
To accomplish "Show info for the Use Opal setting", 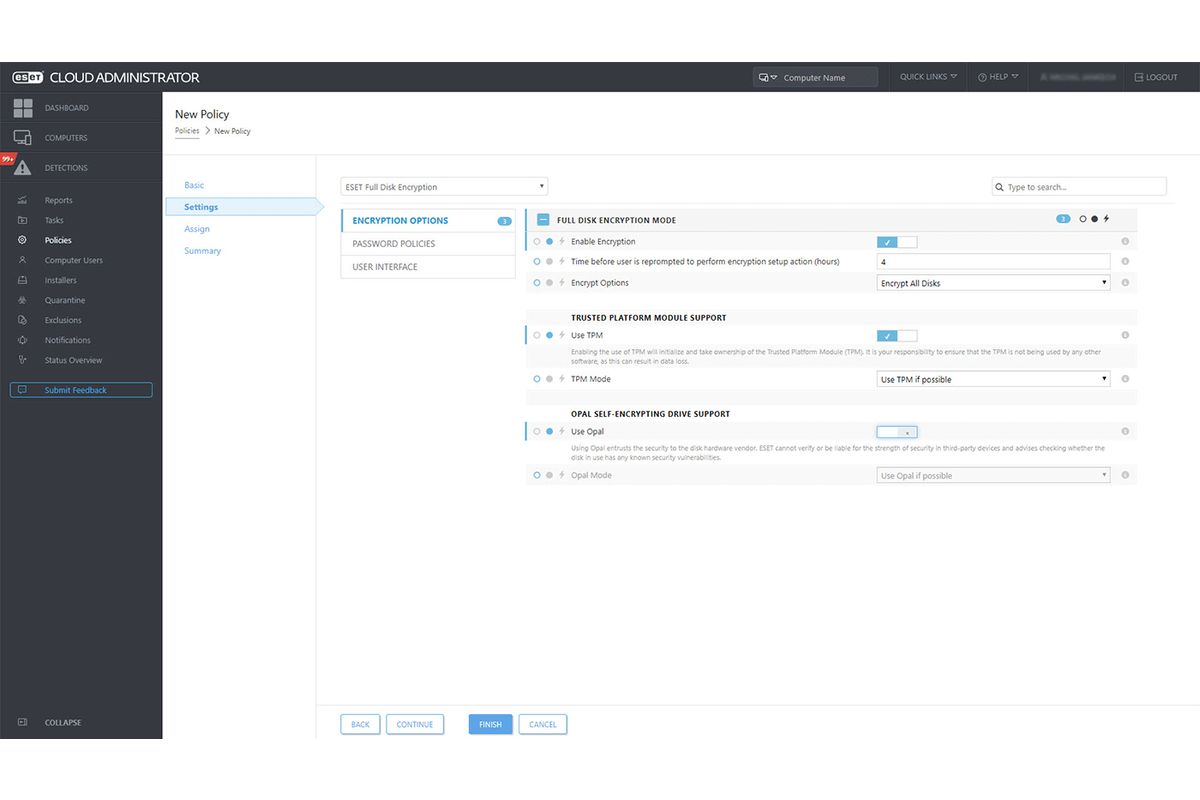I will tap(1125, 431).
